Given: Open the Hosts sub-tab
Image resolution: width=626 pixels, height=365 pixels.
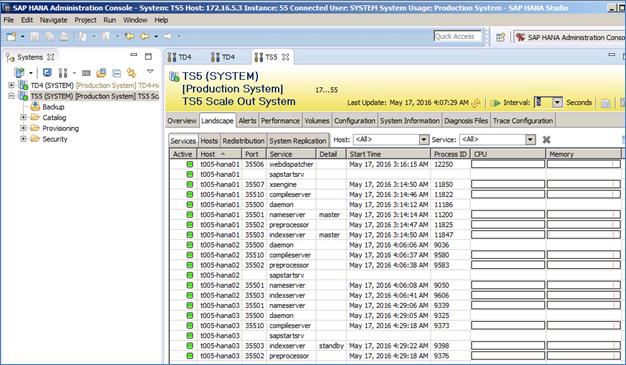Looking at the screenshot, I should 209,141.
